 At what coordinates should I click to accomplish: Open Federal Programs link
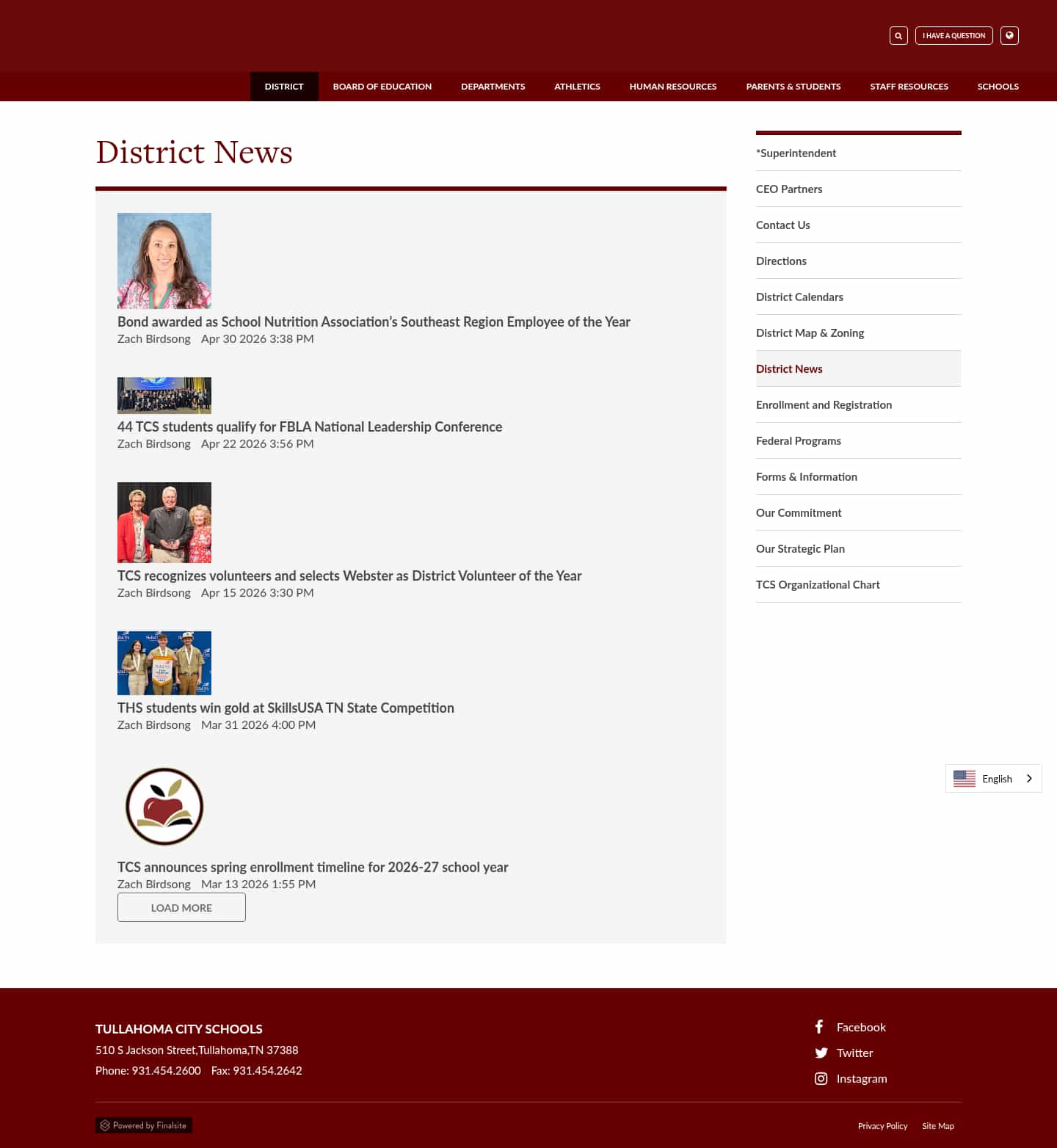tap(859, 440)
